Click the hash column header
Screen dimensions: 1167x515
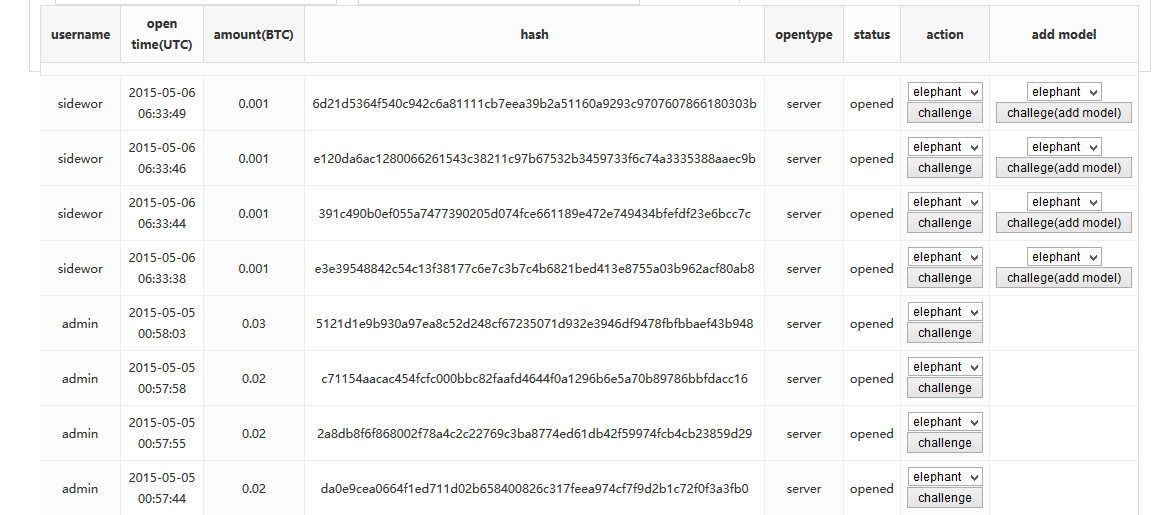pyautogui.click(x=534, y=34)
